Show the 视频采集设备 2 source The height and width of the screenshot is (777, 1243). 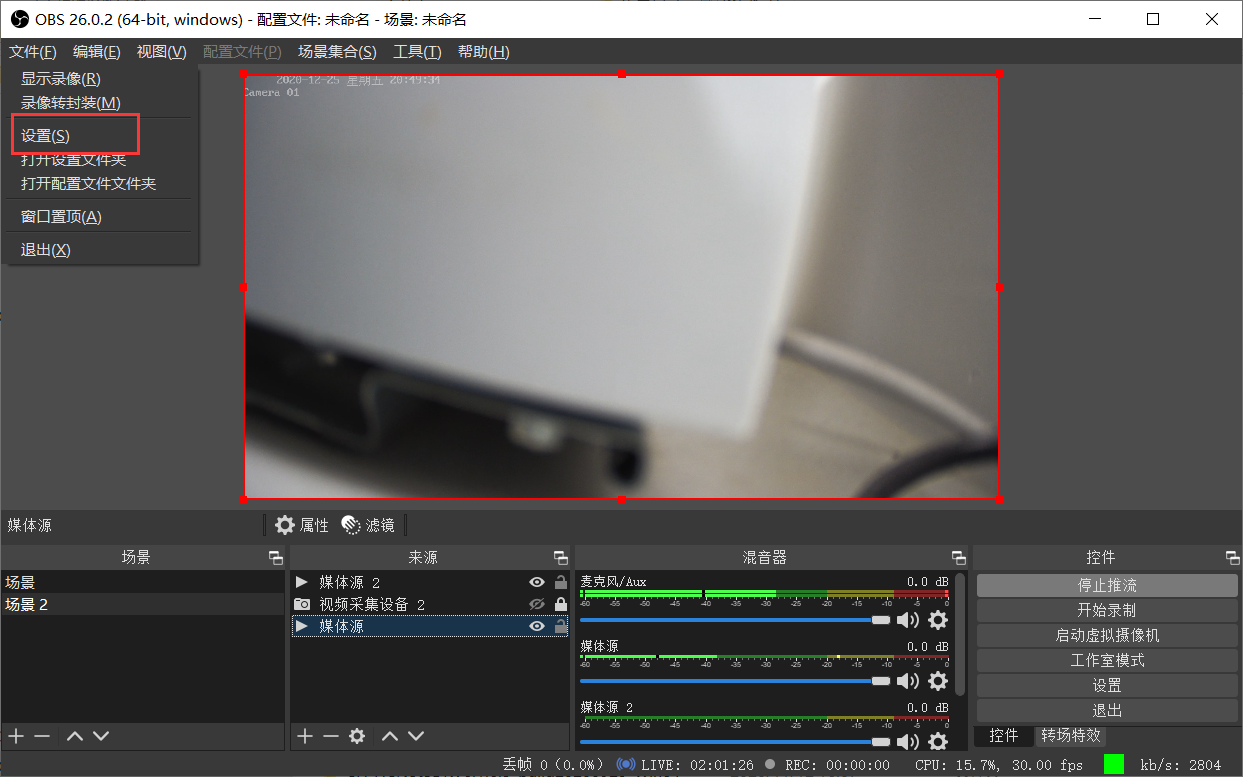coord(537,604)
